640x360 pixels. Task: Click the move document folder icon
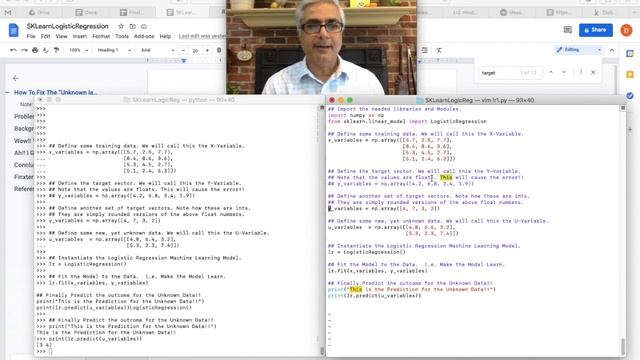133,26
